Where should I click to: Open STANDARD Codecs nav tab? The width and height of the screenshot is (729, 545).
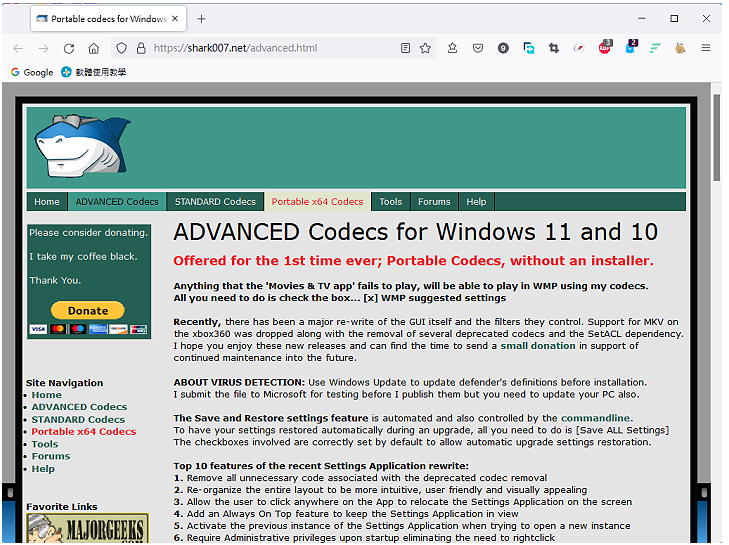click(x=215, y=202)
